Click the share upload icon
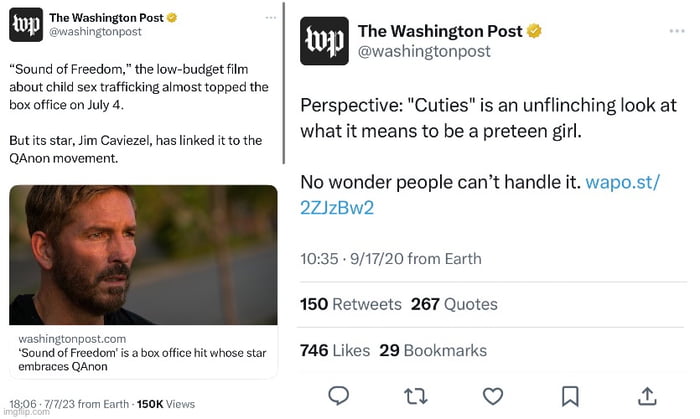 point(647,396)
